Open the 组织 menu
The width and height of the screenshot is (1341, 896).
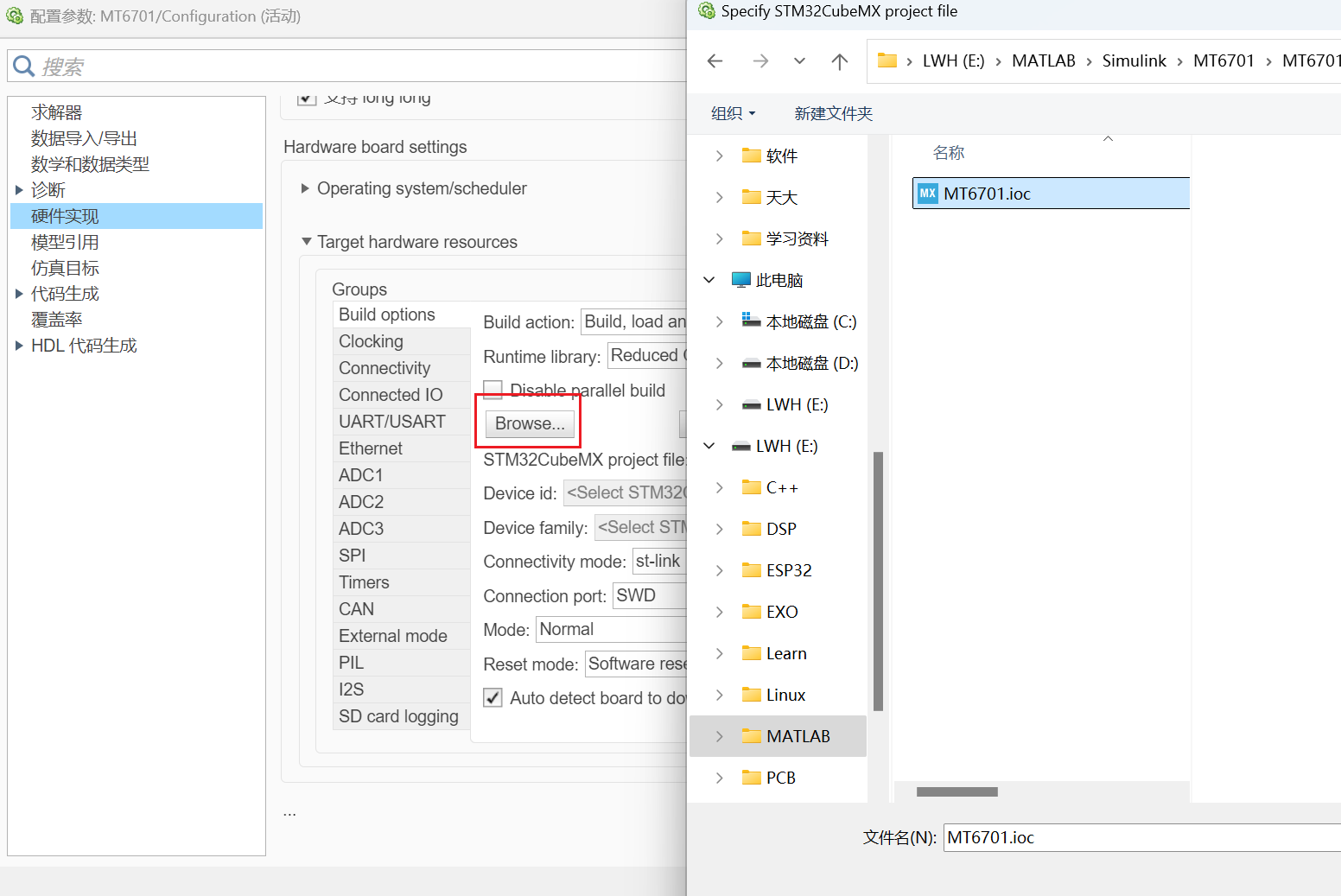(x=733, y=113)
